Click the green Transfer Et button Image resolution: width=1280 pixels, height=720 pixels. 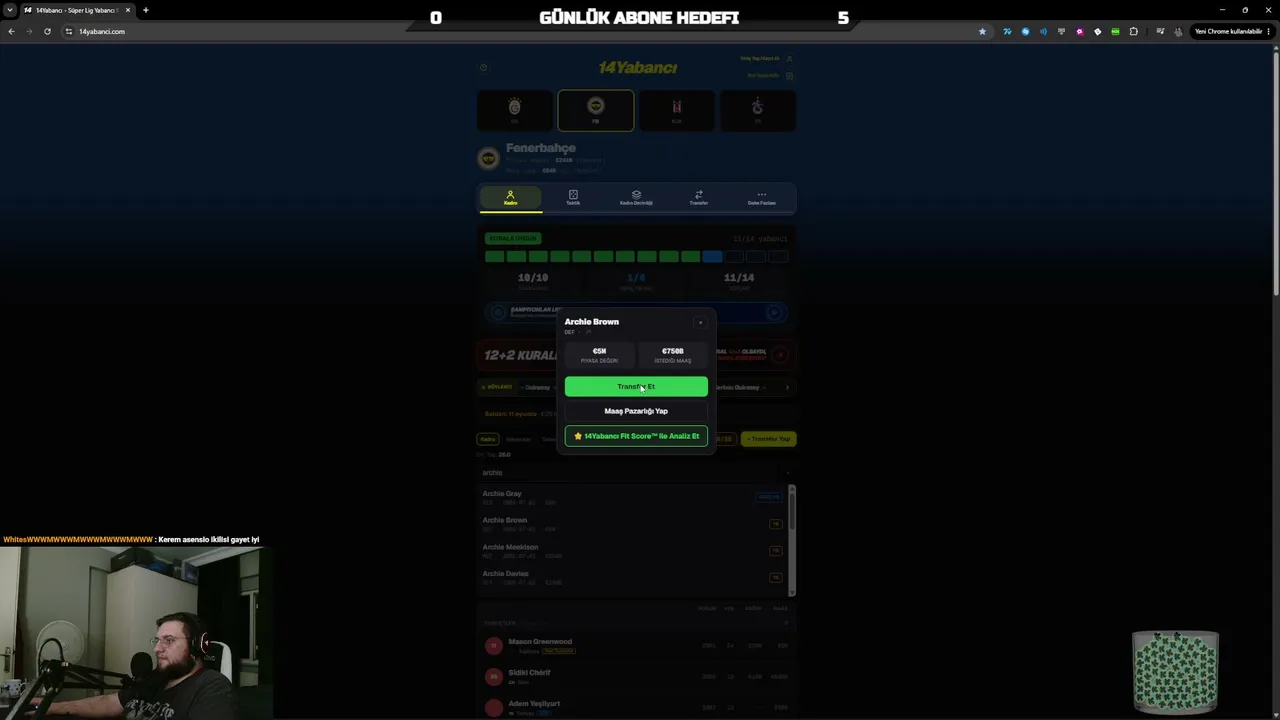click(x=636, y=387)
